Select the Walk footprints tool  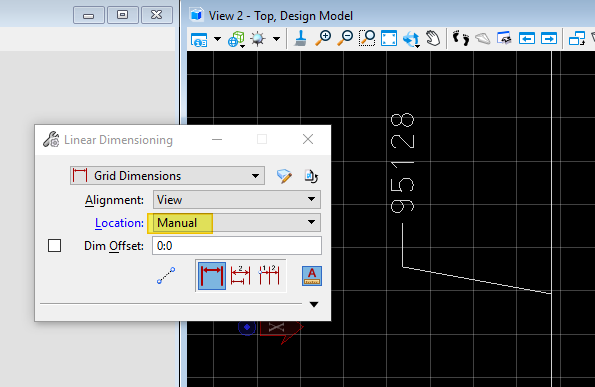461,38
